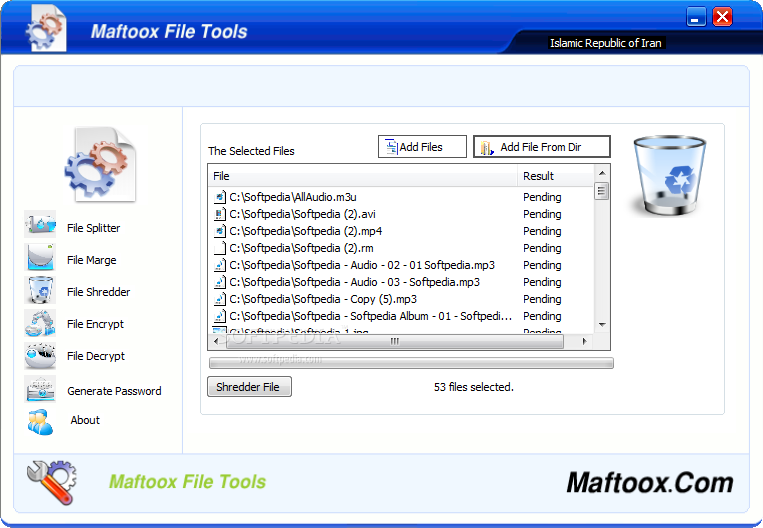Open Generate Password from the sidebar
Screen dimensions: 763x528
[114, 391]
